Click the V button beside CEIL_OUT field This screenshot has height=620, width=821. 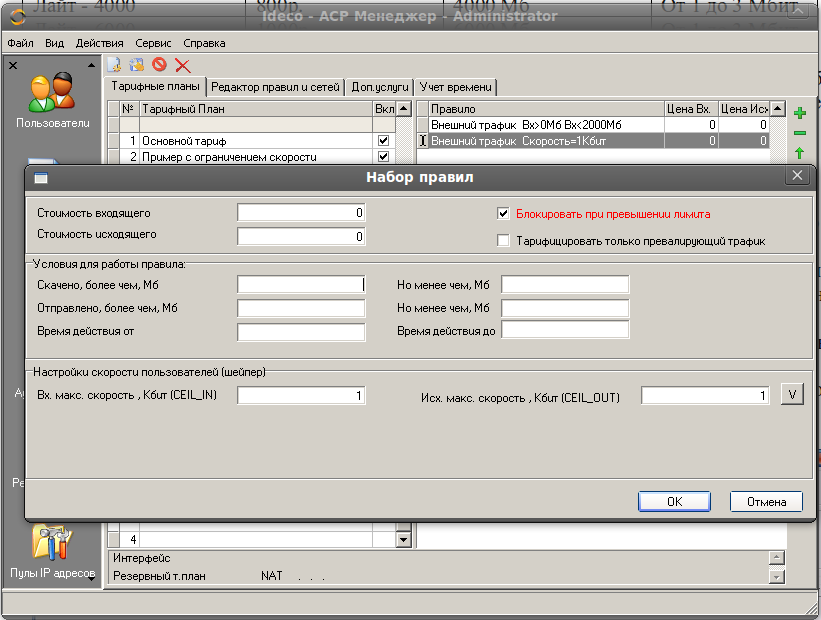click(791, 395)
